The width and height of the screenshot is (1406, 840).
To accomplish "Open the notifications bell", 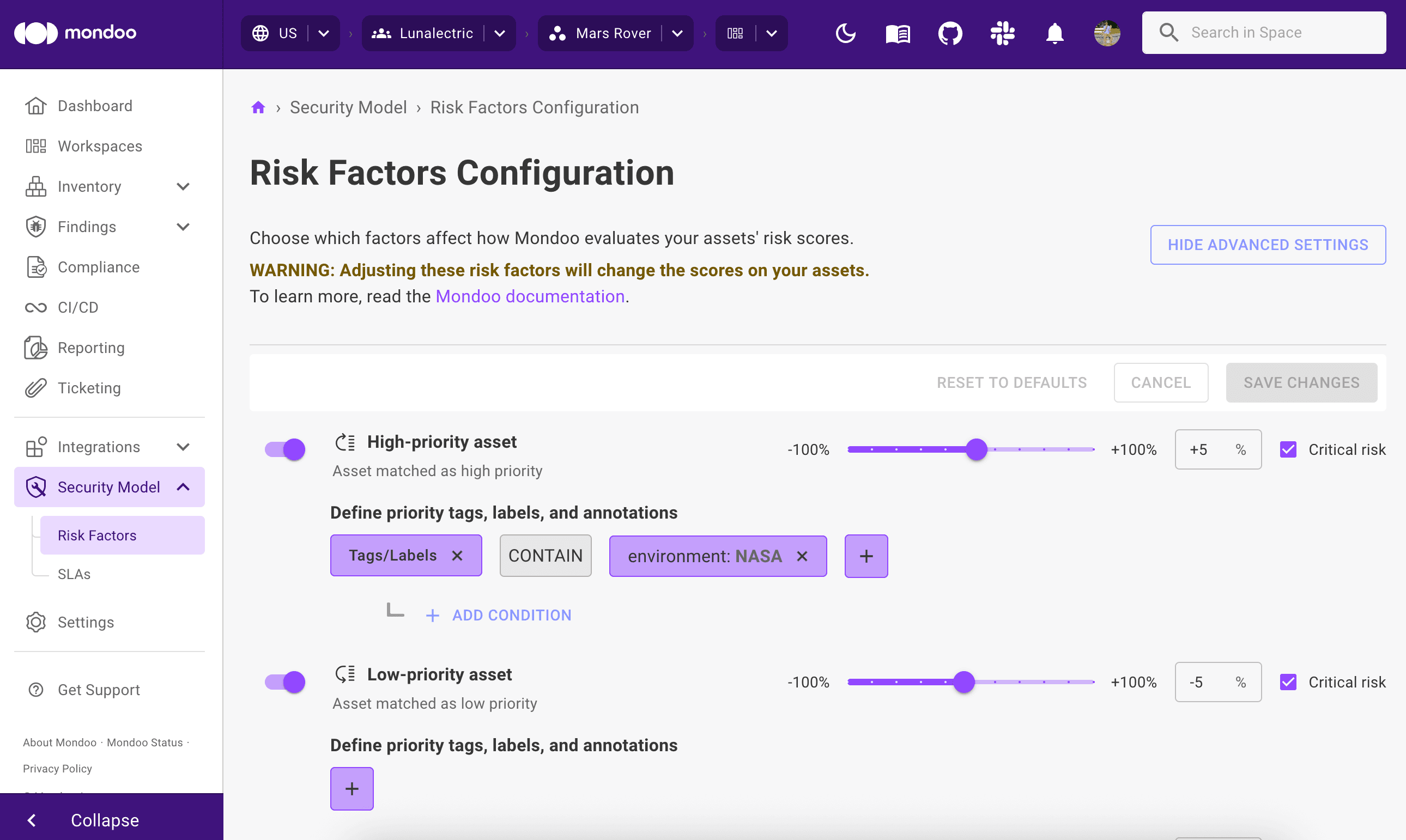I will [1054, 33].
